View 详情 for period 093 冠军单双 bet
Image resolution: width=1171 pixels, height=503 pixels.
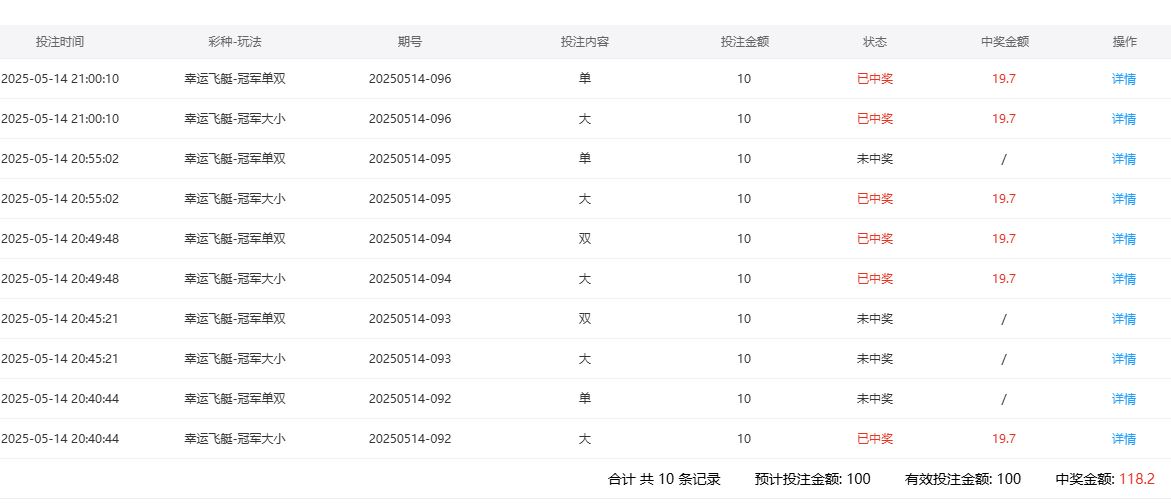1123,319
